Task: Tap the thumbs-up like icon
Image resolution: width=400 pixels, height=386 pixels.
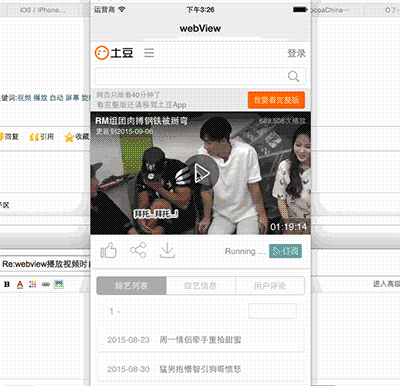Action: (x=109, y=250)
